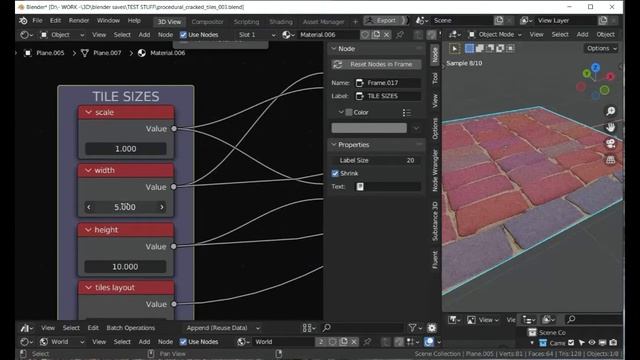This screenshot has height=360, width=640.
Task: Toggle Camera exclude checkbox in the outliner
Action: [571, 342]
